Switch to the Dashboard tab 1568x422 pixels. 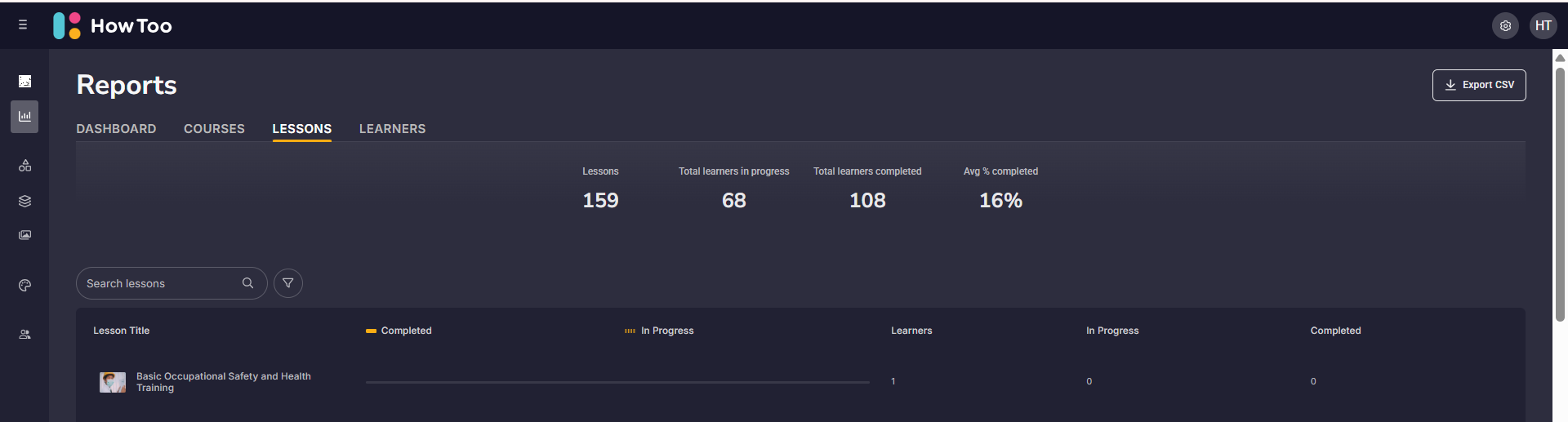click(x=116, y=129)
